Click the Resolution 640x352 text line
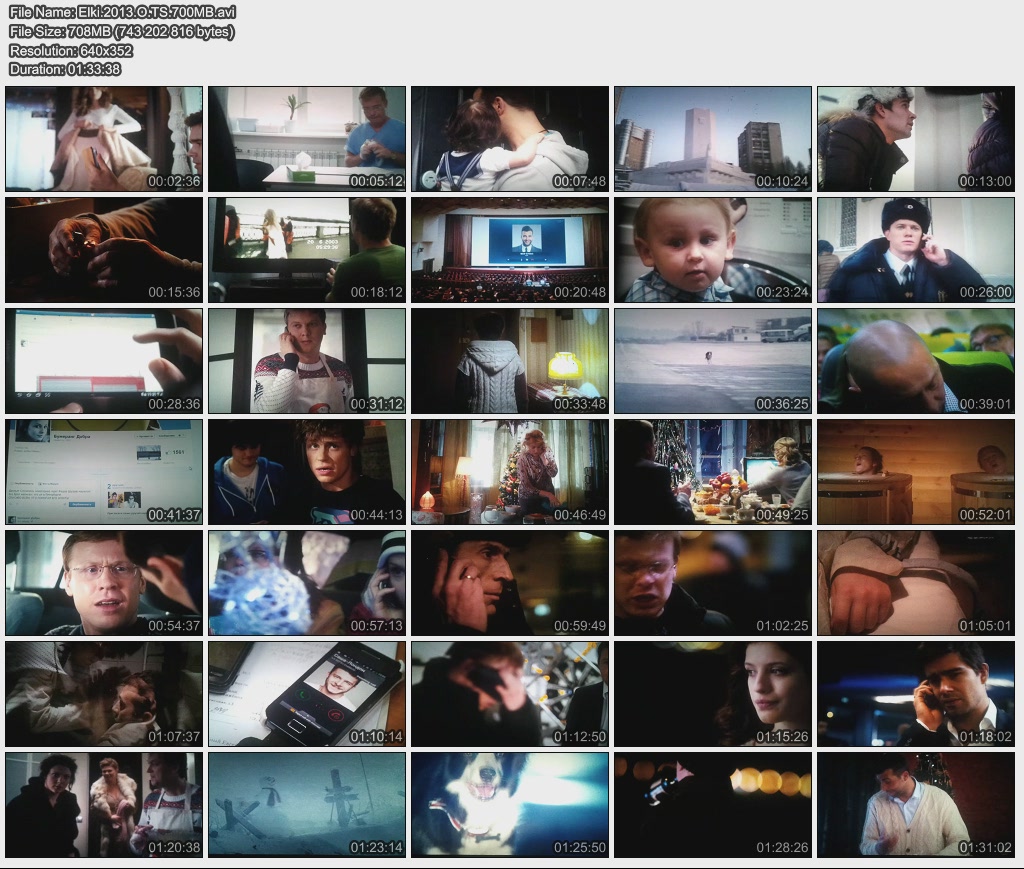The image size is (1024, 869). 71,50
